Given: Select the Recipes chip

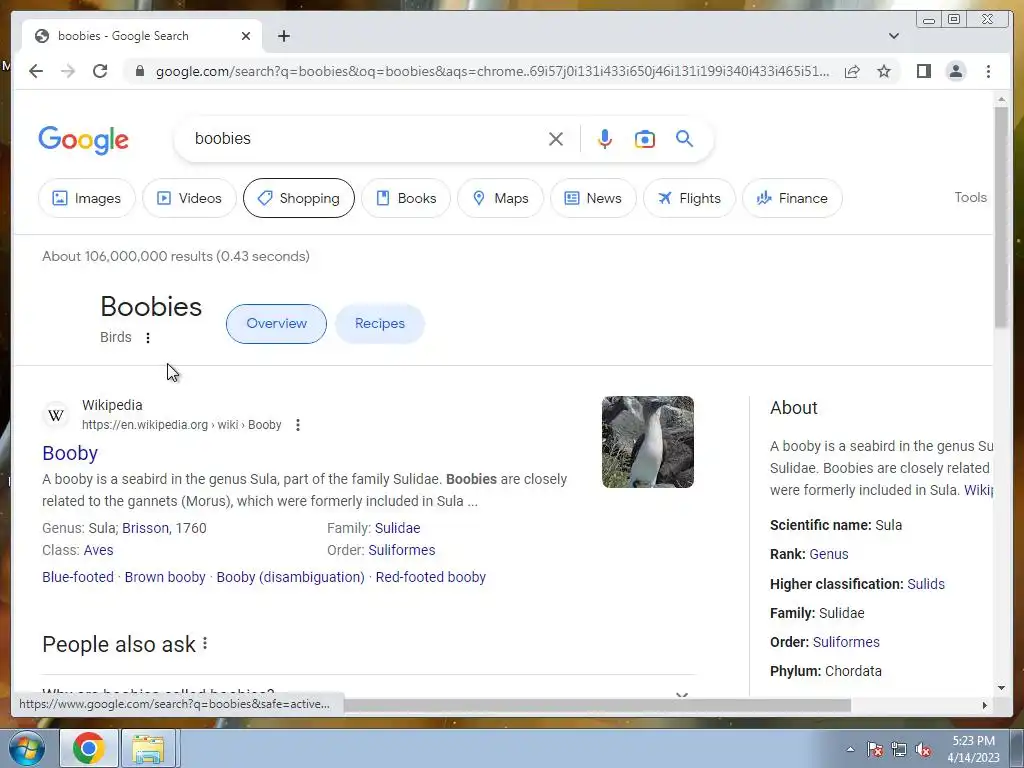Looking at the screenshot, I should [x=379, y=323].
